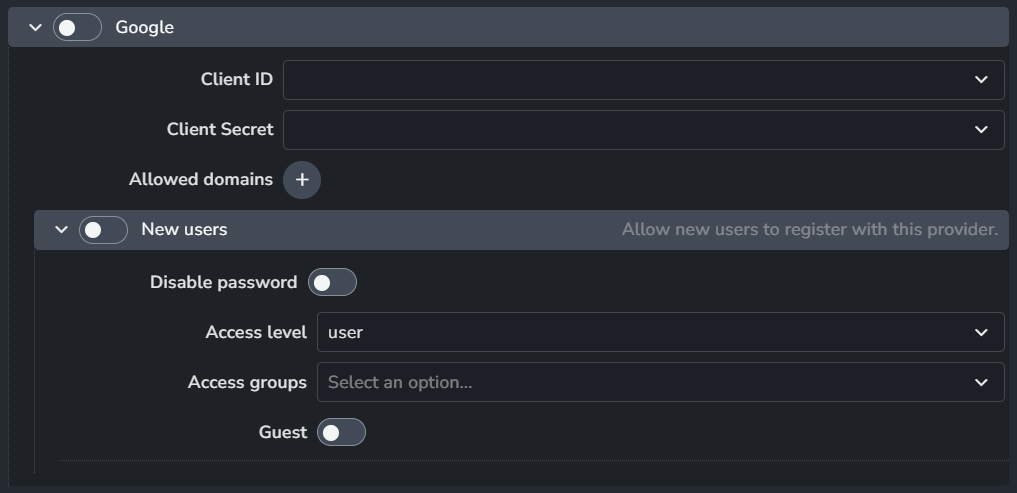Add an allowed domain with plus icon
1017x493 pixels.
[x=302, y=180]
